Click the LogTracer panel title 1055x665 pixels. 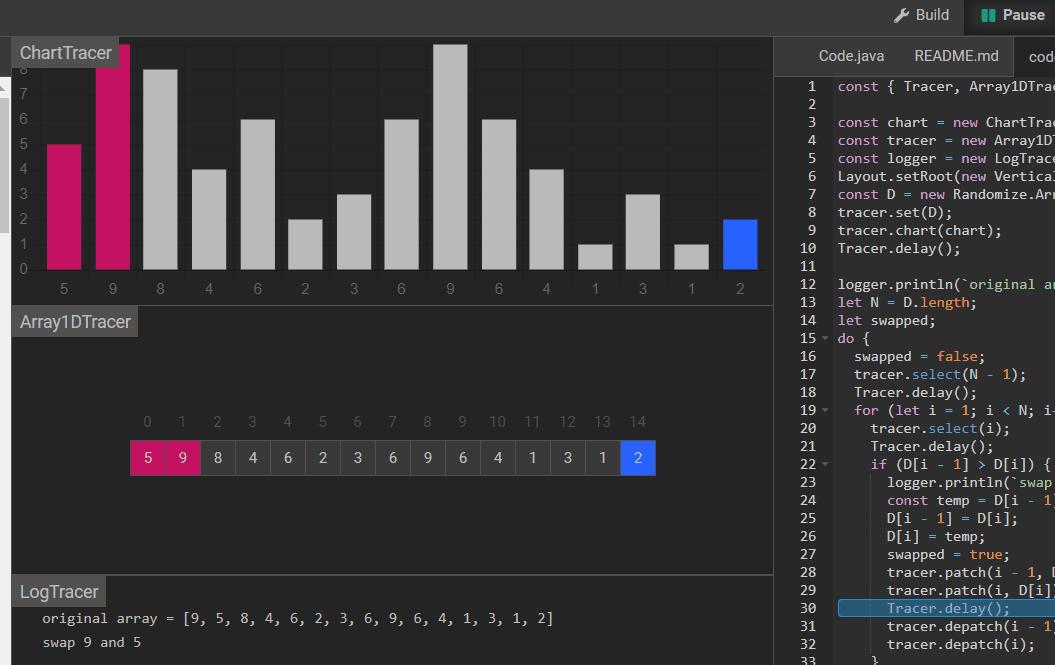pyautogui.click(x=59, y=592)
